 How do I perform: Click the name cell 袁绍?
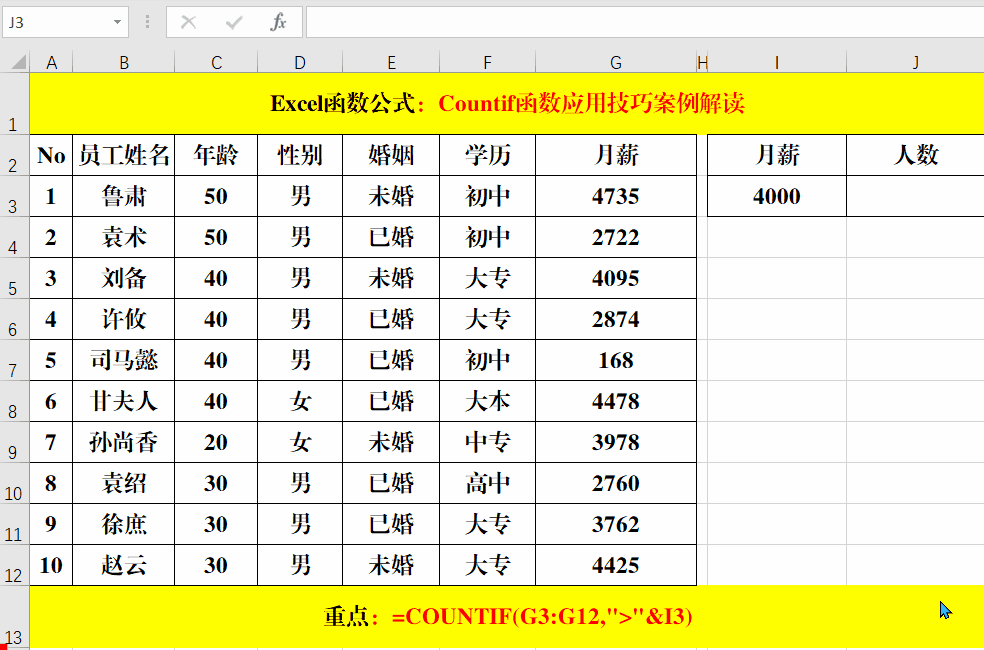pyautogui.click(x=124, y=483)
